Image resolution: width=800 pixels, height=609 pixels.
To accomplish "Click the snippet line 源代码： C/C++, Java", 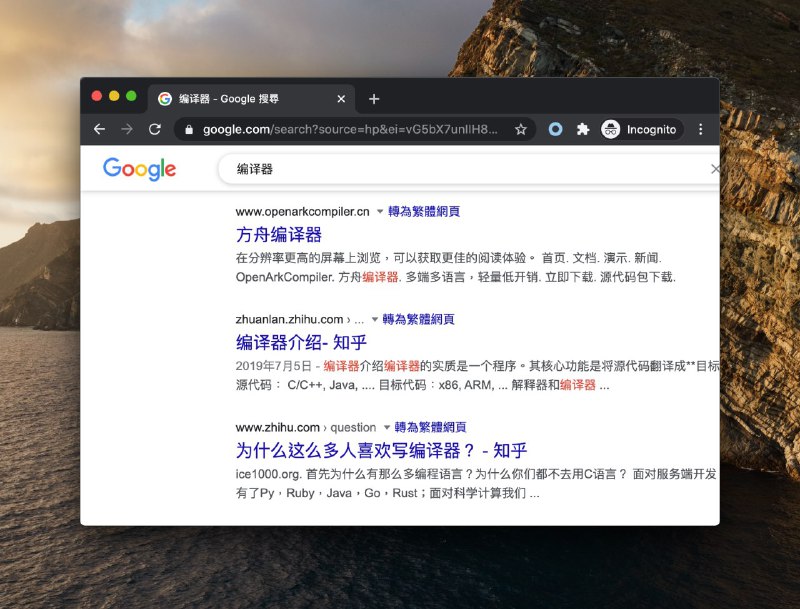I will (422, 385).
